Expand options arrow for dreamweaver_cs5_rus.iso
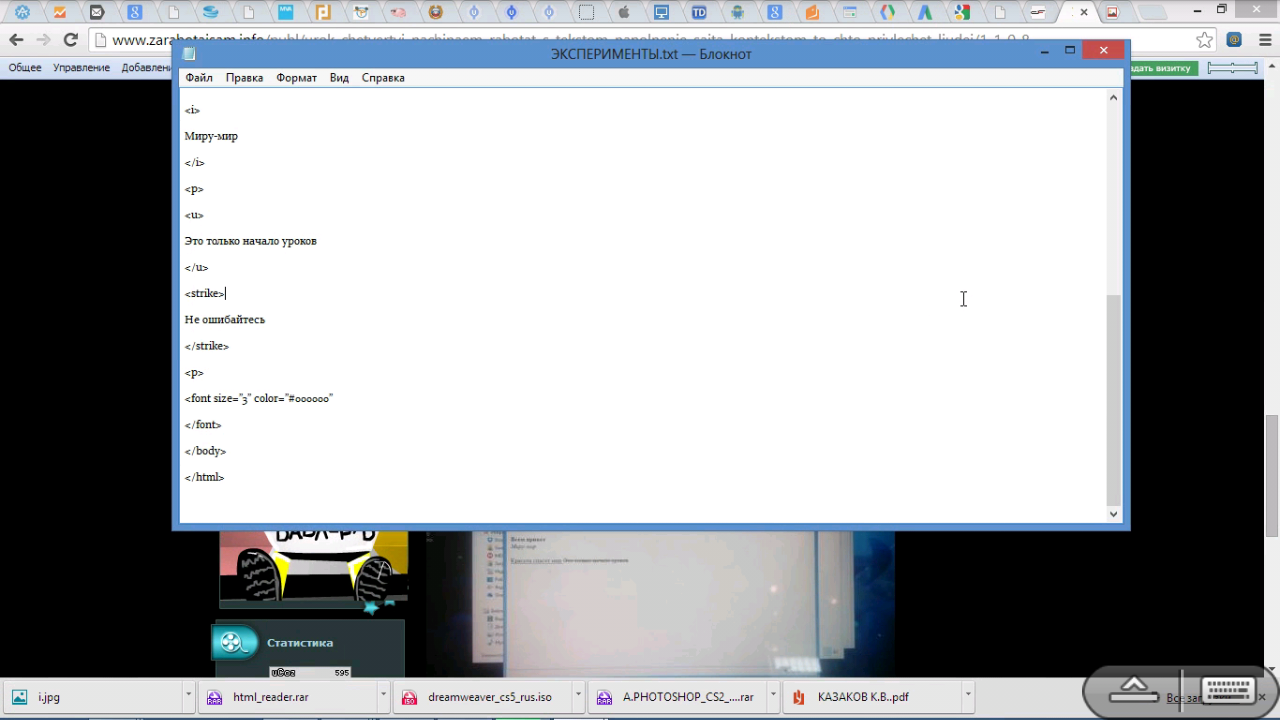The width and height of the screenshot is (1280, 720). [x=578, y=694]
